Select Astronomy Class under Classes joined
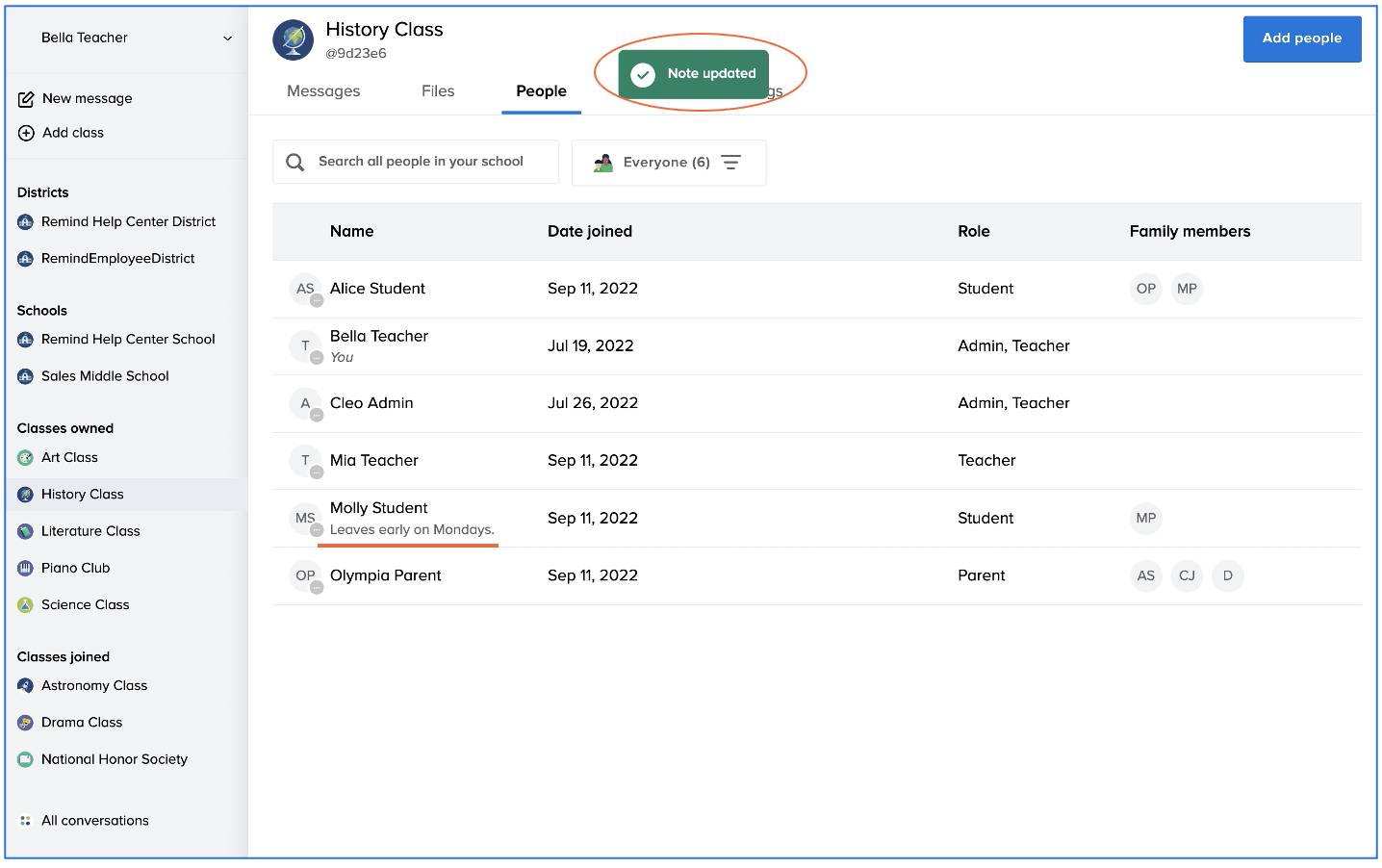This screenshot has width=1382, height=868. pyautogui.click(x=94, y=686)
